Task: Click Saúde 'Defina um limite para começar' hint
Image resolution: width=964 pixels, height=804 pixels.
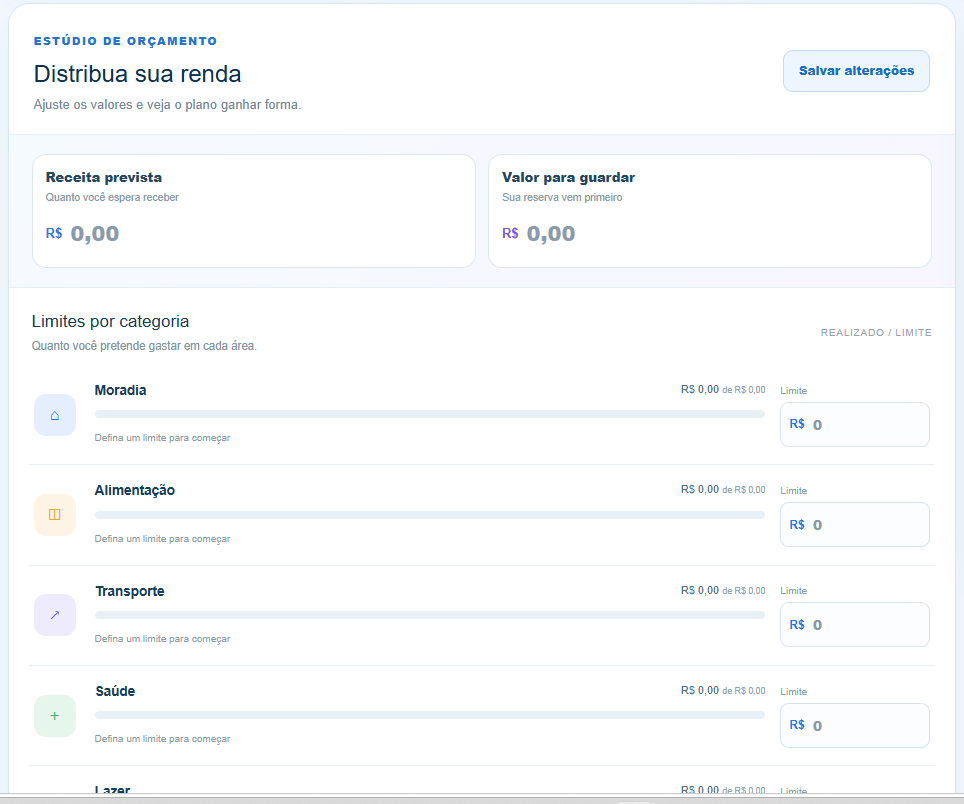Action: pos(162,739)
